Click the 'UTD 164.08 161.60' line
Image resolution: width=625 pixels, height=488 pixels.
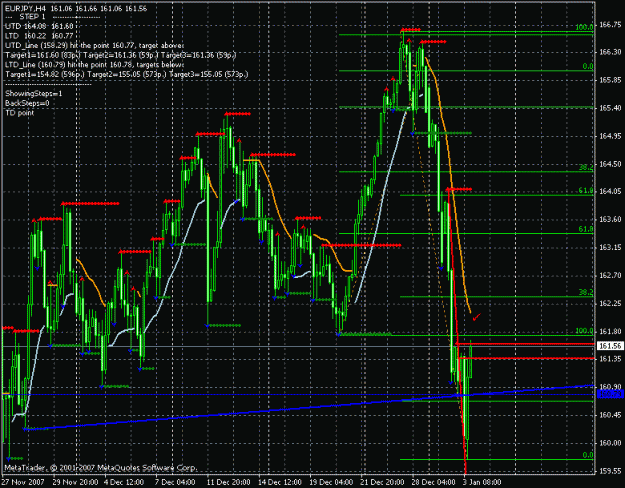(x=39, y=26)
